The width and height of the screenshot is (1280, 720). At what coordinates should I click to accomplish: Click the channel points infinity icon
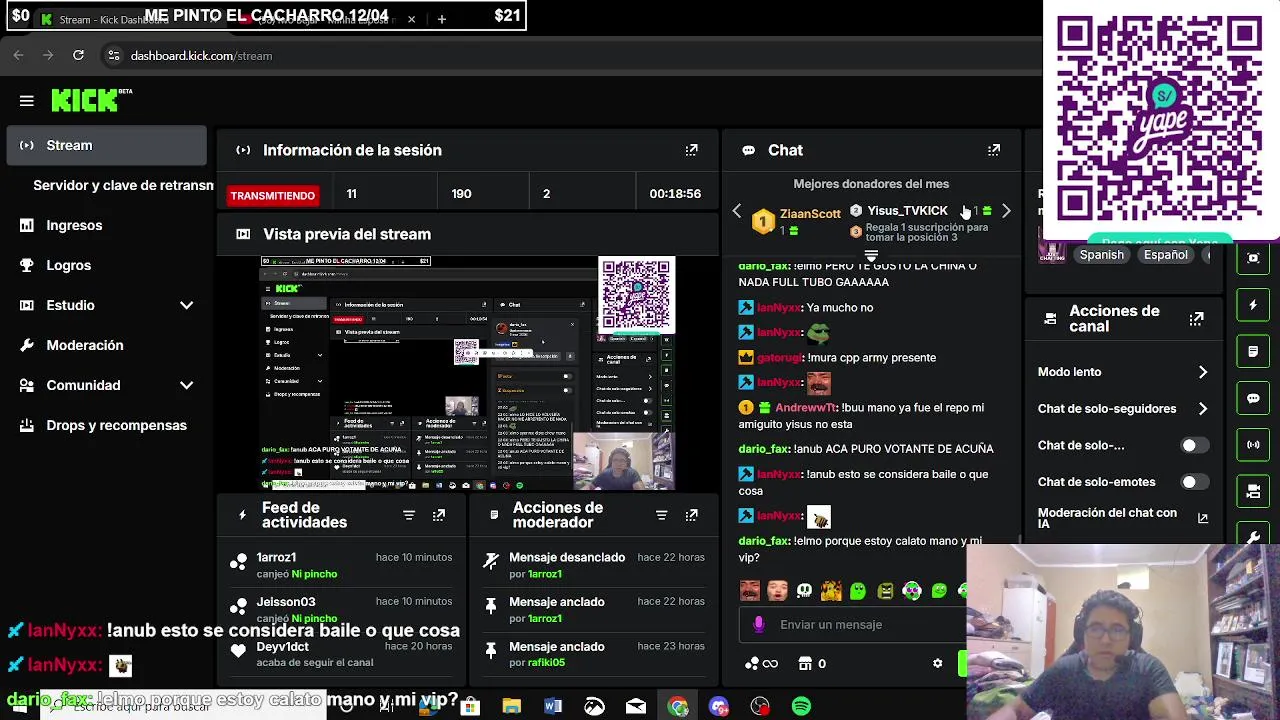pos(761,663)
